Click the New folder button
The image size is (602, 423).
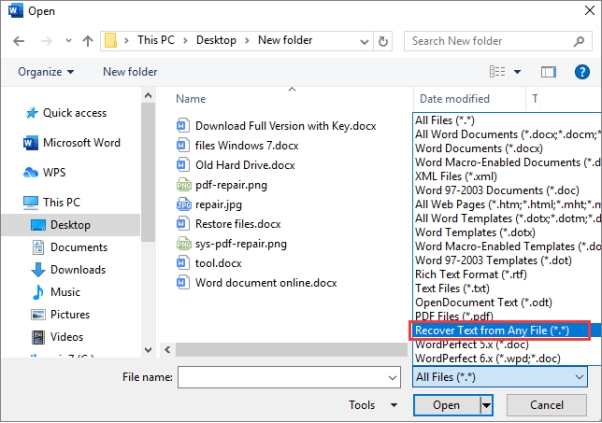point(130,72)
